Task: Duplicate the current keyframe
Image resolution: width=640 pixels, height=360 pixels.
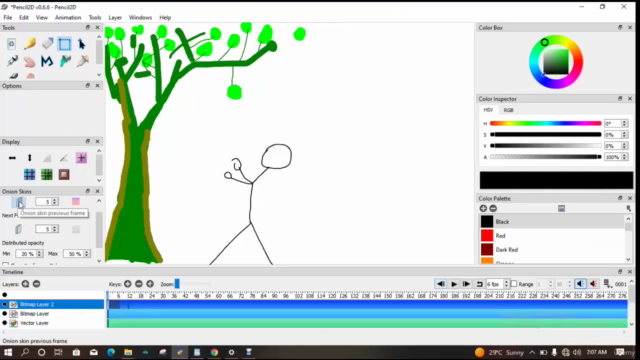Action: [x=150, y=284]
